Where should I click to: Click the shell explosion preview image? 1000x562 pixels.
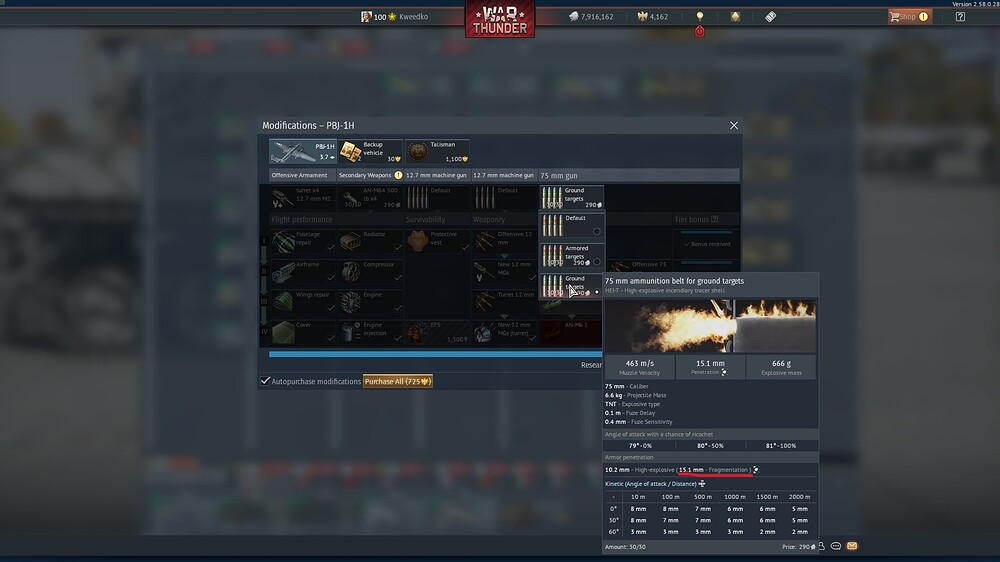click(x=710, y=326)
